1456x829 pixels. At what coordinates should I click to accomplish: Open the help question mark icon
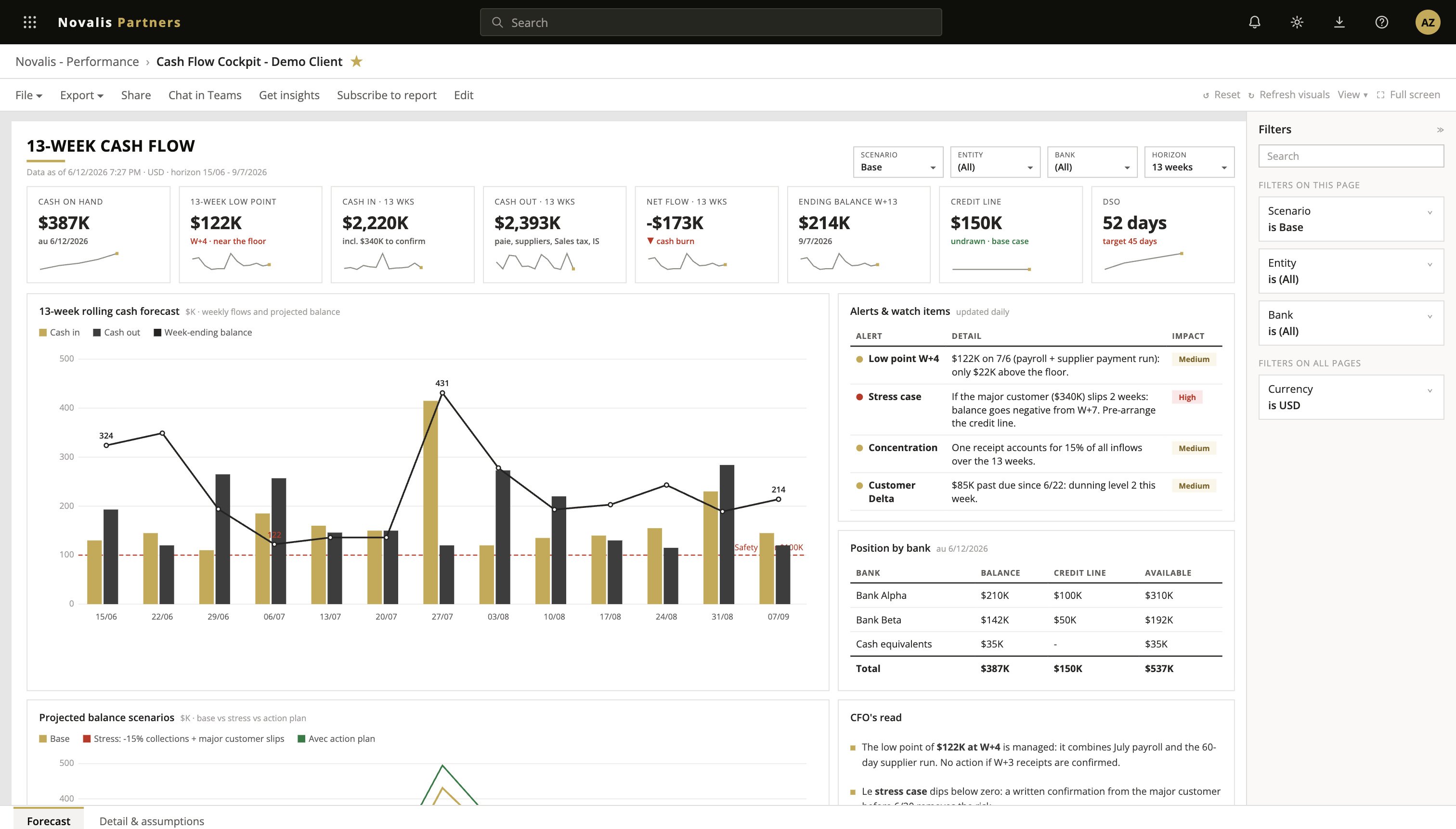click(x=1381, y=22)
